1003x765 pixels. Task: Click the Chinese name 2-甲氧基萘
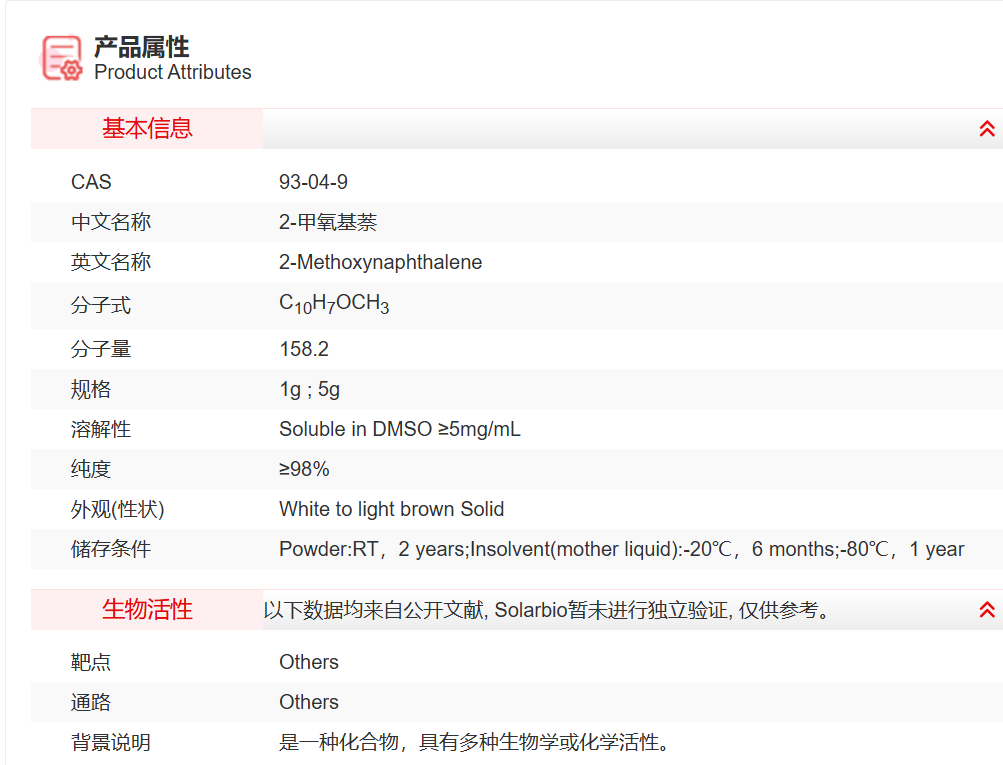pos(328,222)
